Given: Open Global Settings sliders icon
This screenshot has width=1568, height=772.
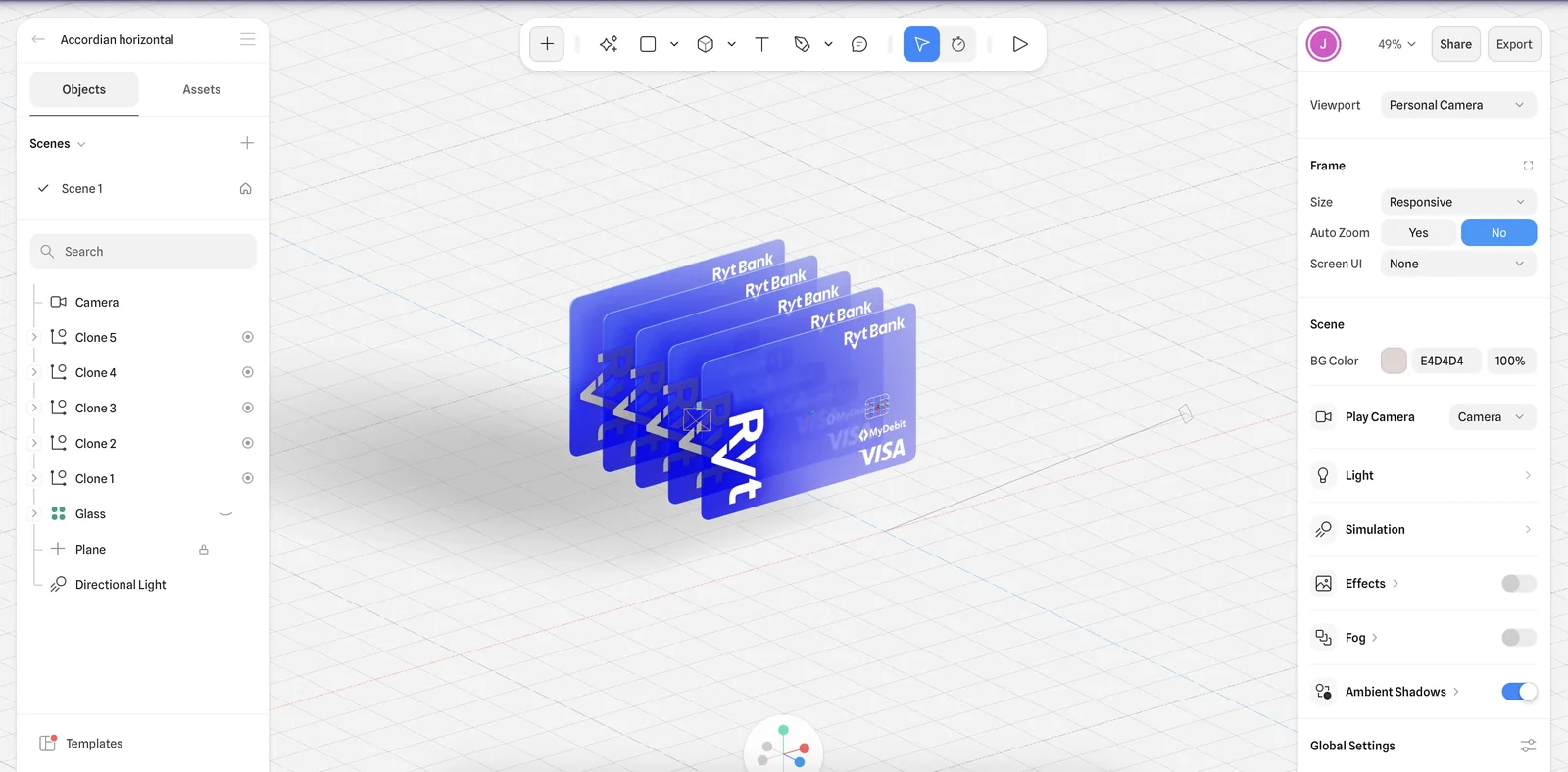Looking at the screenshot, I should click(x=1528, y=746).
